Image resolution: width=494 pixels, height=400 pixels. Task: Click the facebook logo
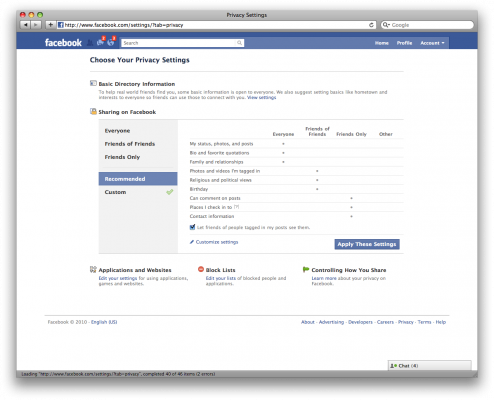tap(63, 43)
